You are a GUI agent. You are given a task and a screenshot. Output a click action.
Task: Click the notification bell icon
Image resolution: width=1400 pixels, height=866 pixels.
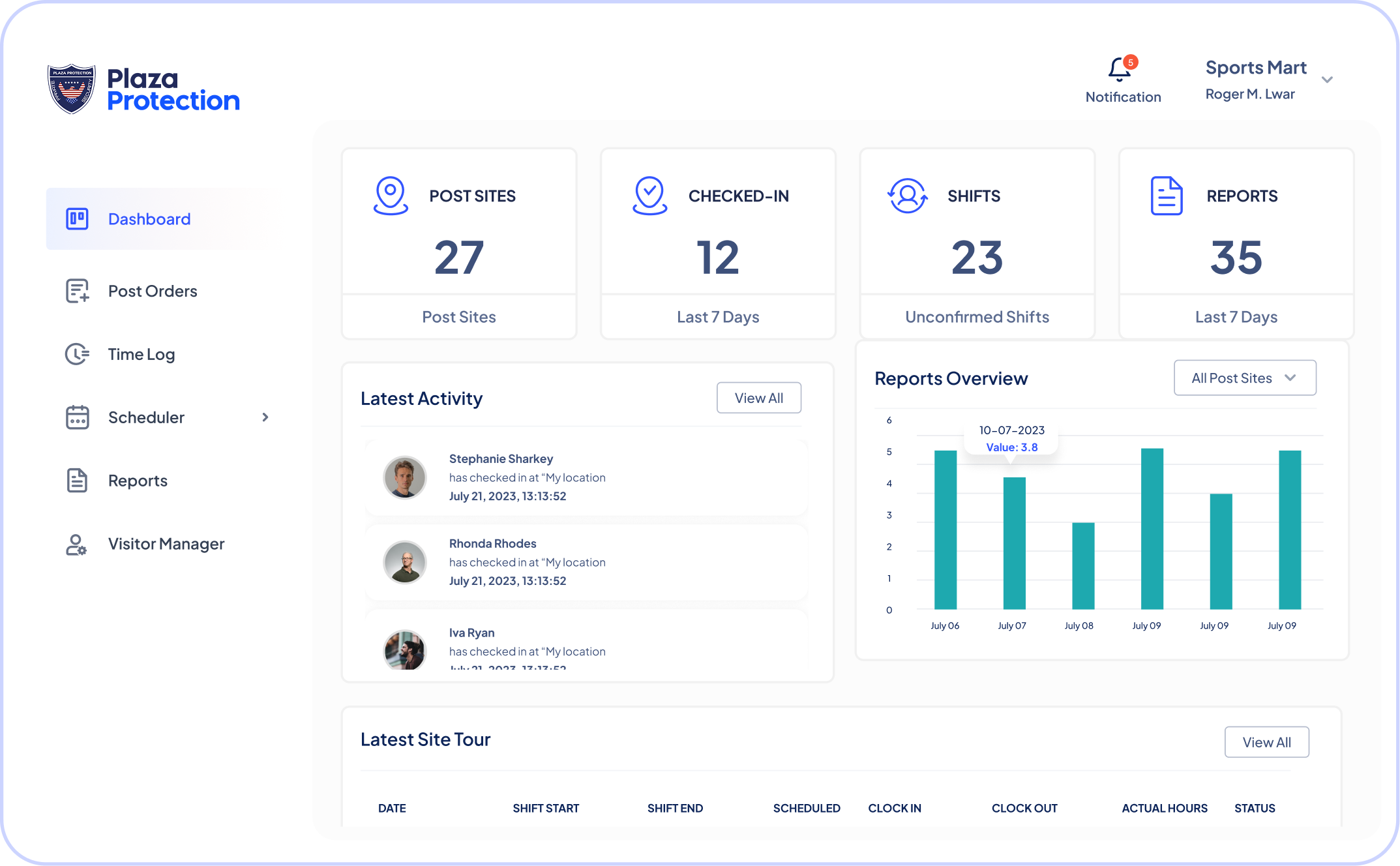pos(1119,70)
